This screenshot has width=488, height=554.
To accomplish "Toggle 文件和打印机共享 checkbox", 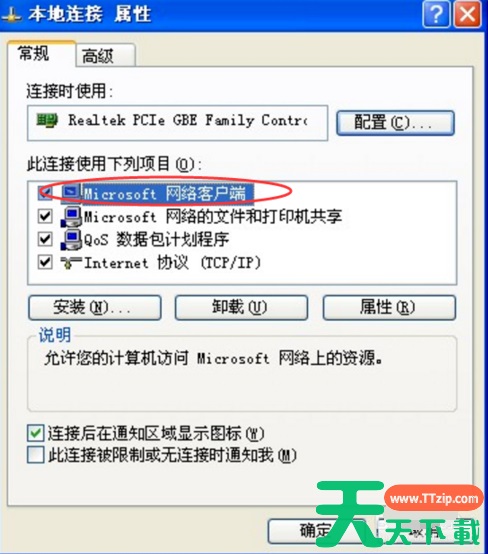I will tap(45, 216).
